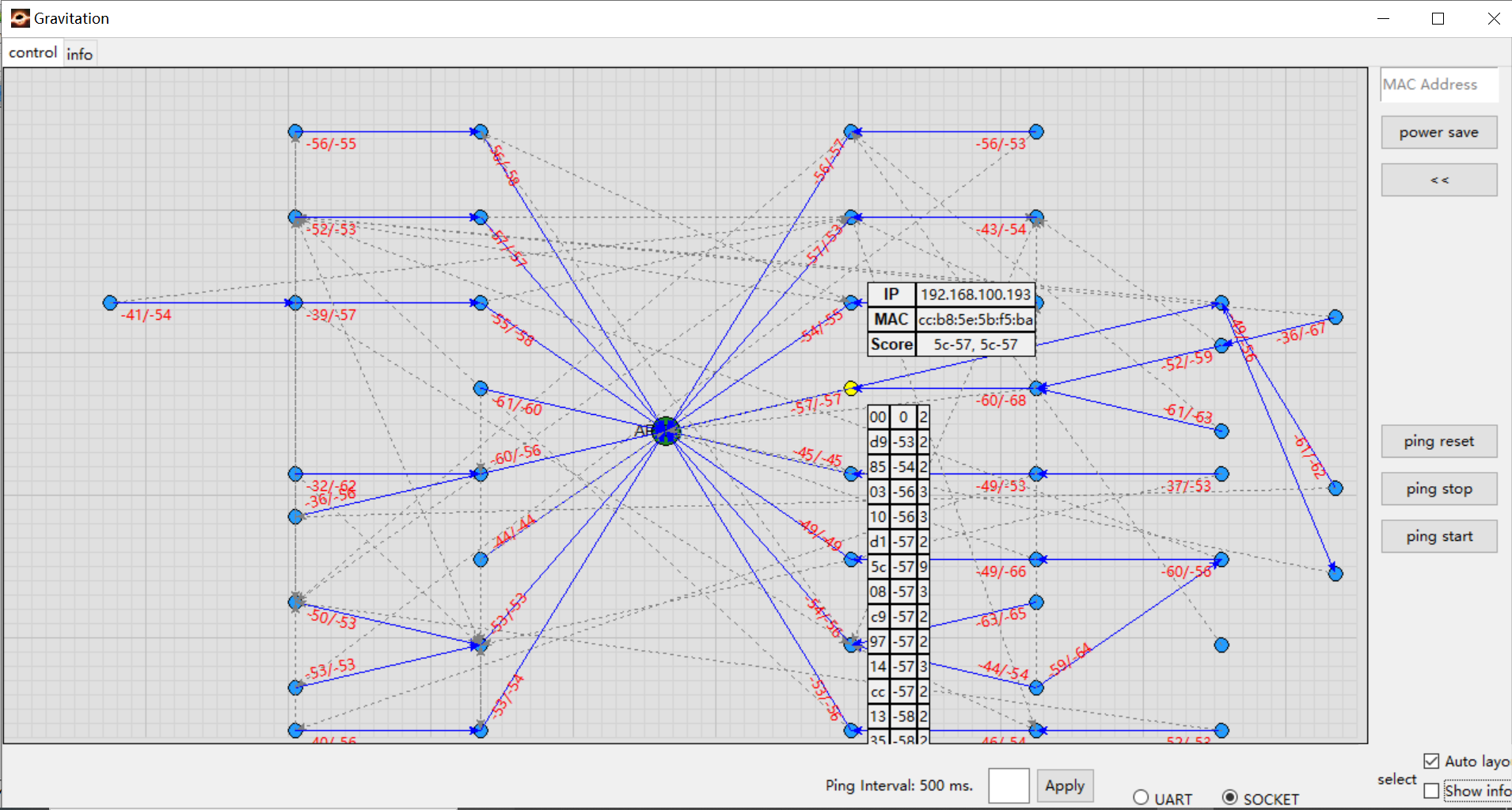This screenshot has width=1512, height=810.
Task: Select the SOCKET radio option
Action: pyautogui.click(x=1229, y=797)
